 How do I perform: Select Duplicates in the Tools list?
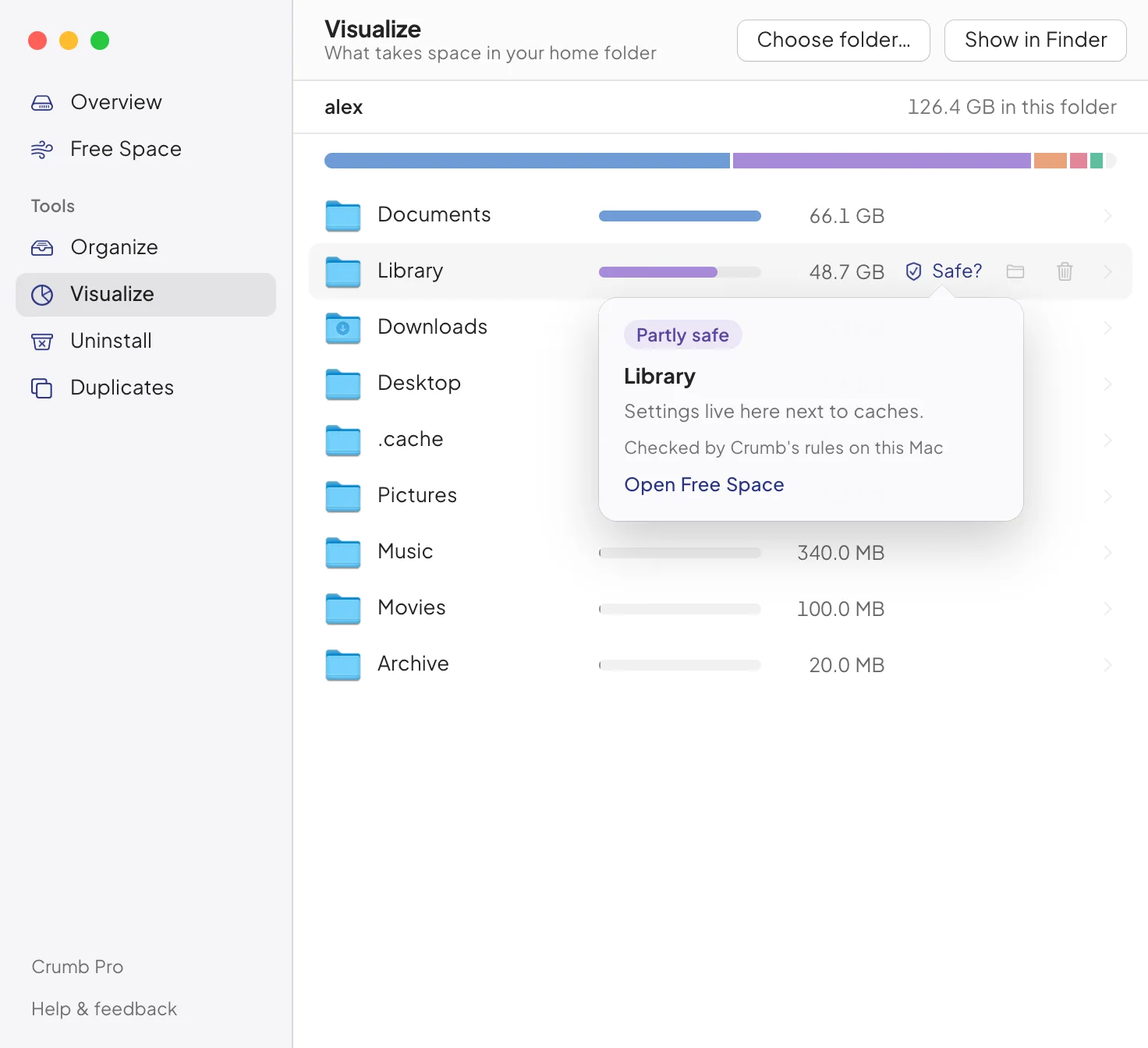[146, 388]
